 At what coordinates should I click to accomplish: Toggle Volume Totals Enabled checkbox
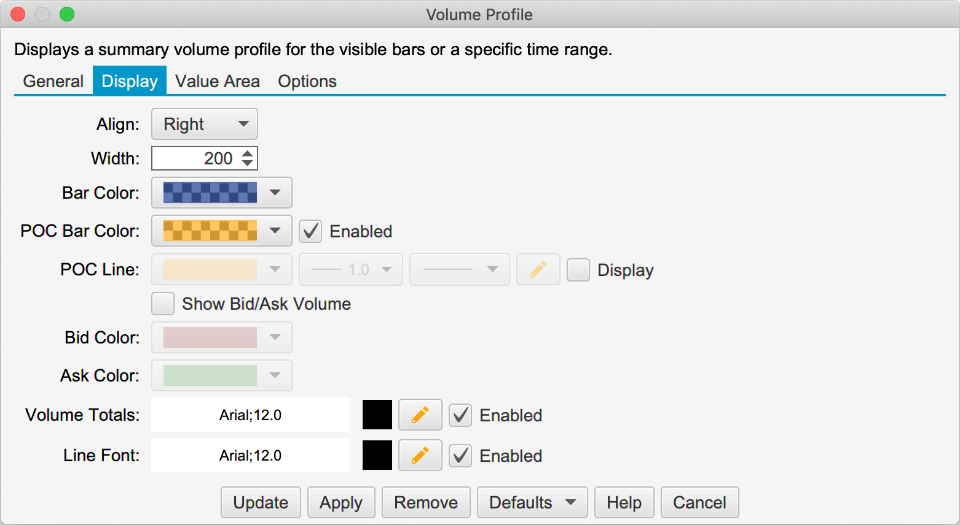460,415
